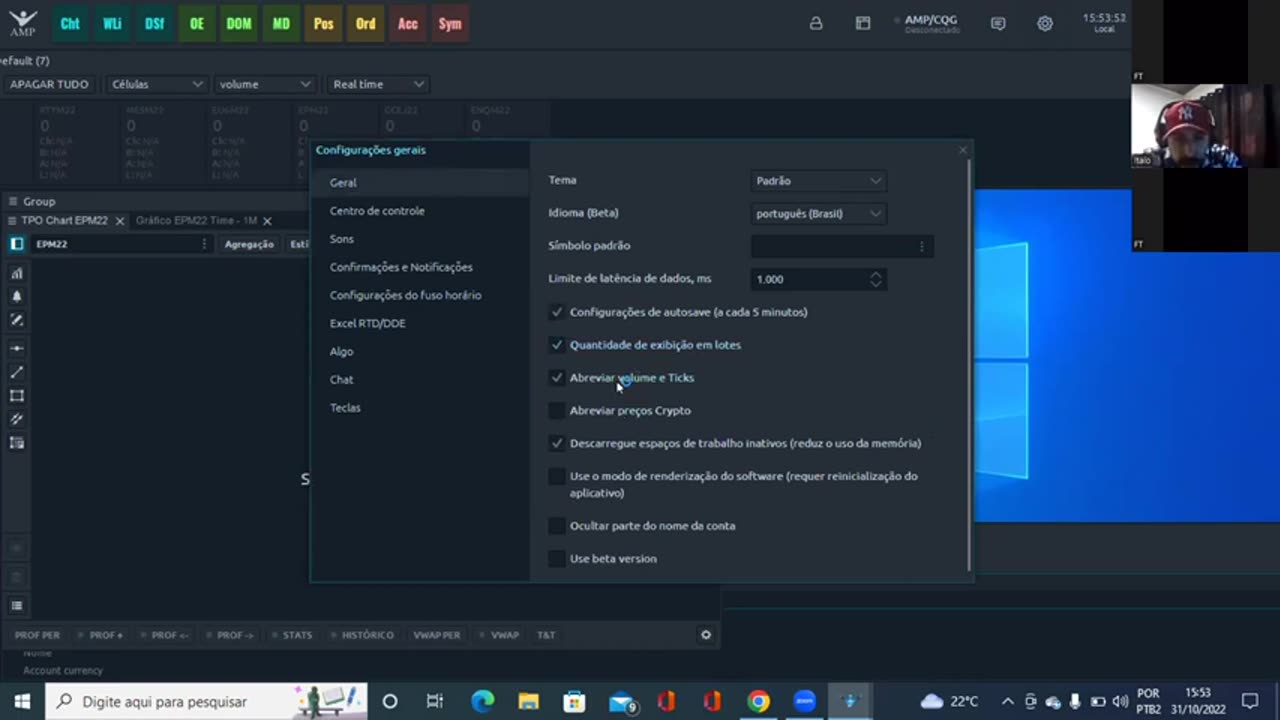Viewport: 1280px width, 720px height.
Task: Open the gear icon on the profile toolbar
Action: (706, 635)
